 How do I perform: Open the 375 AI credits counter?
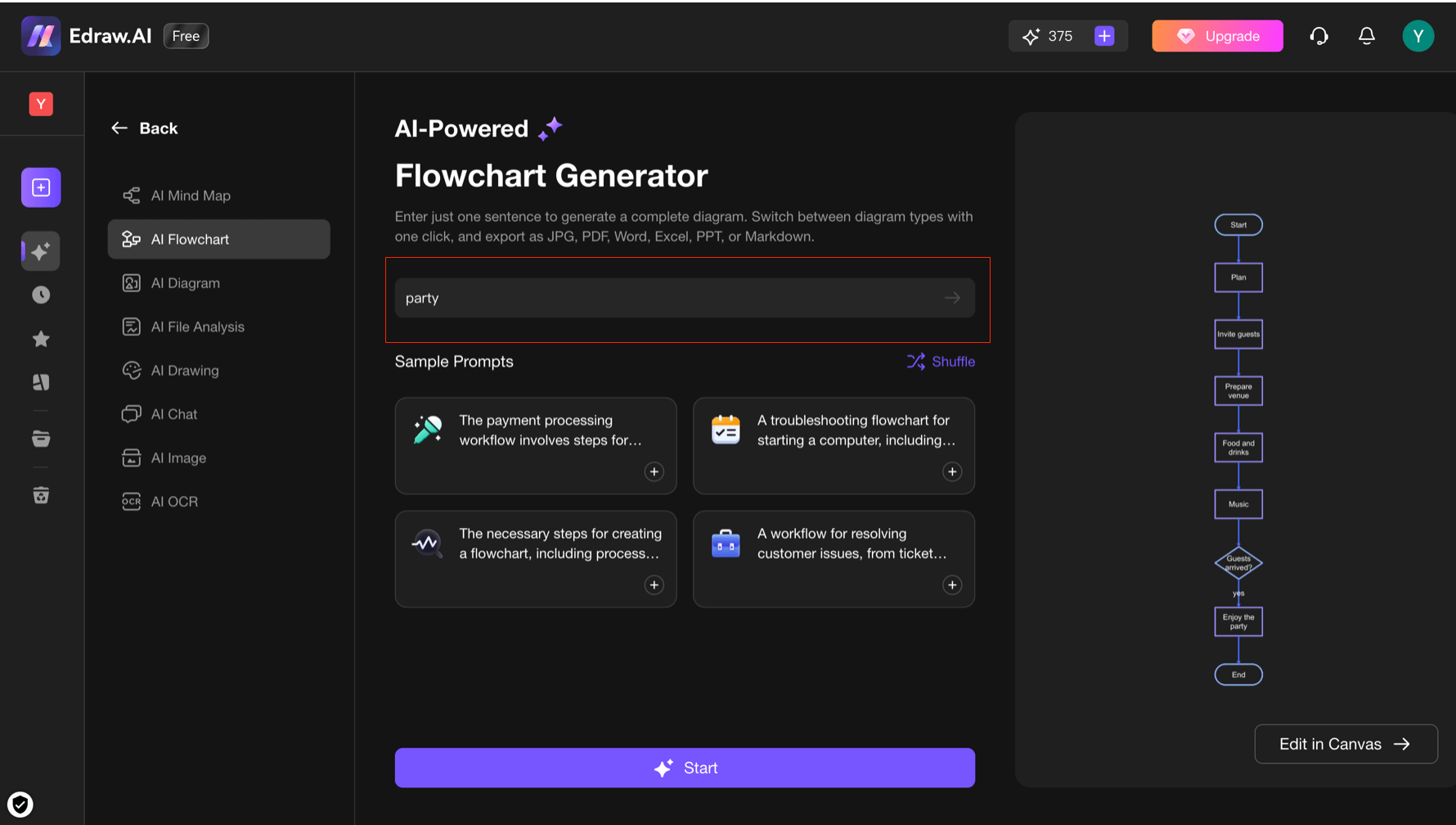tap(1048, 36)
